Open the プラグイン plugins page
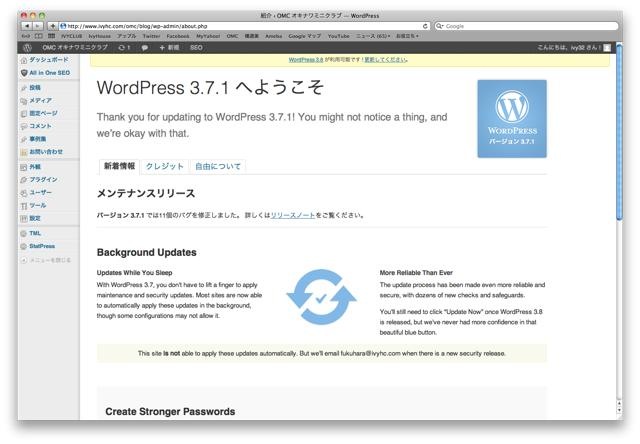640x444 pixels. coord(43,179)
